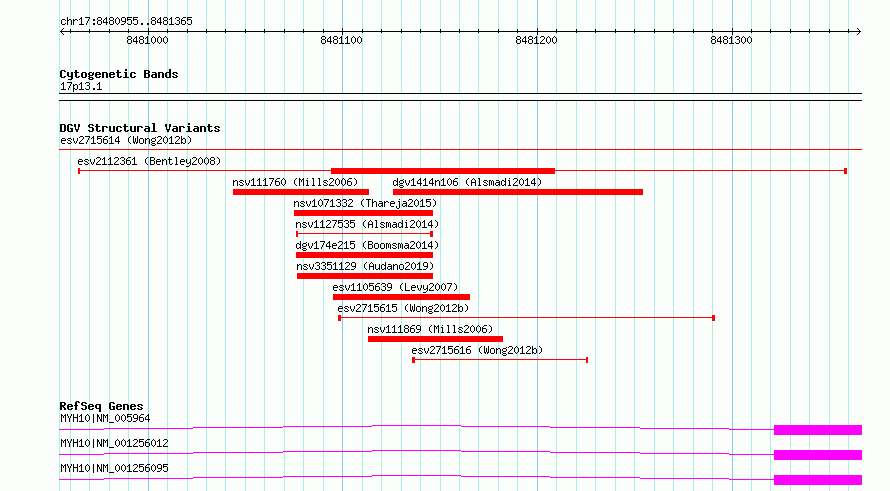890x491 pixels.
Task: Click the esv2715616 (Wong2012b) label
Action: pos(477,350)
